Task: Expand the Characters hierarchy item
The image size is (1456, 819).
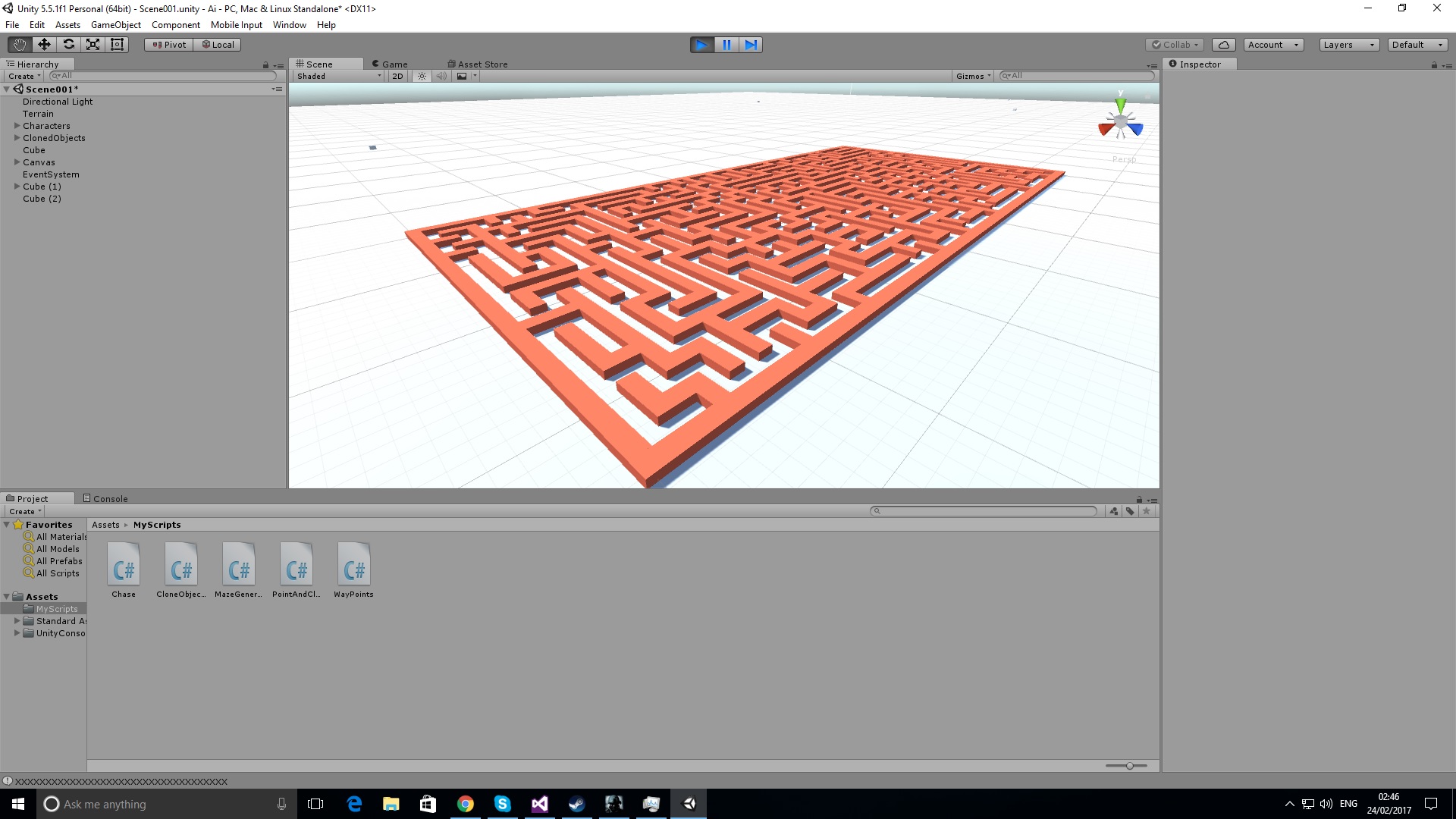Action: tap(17, 126)
